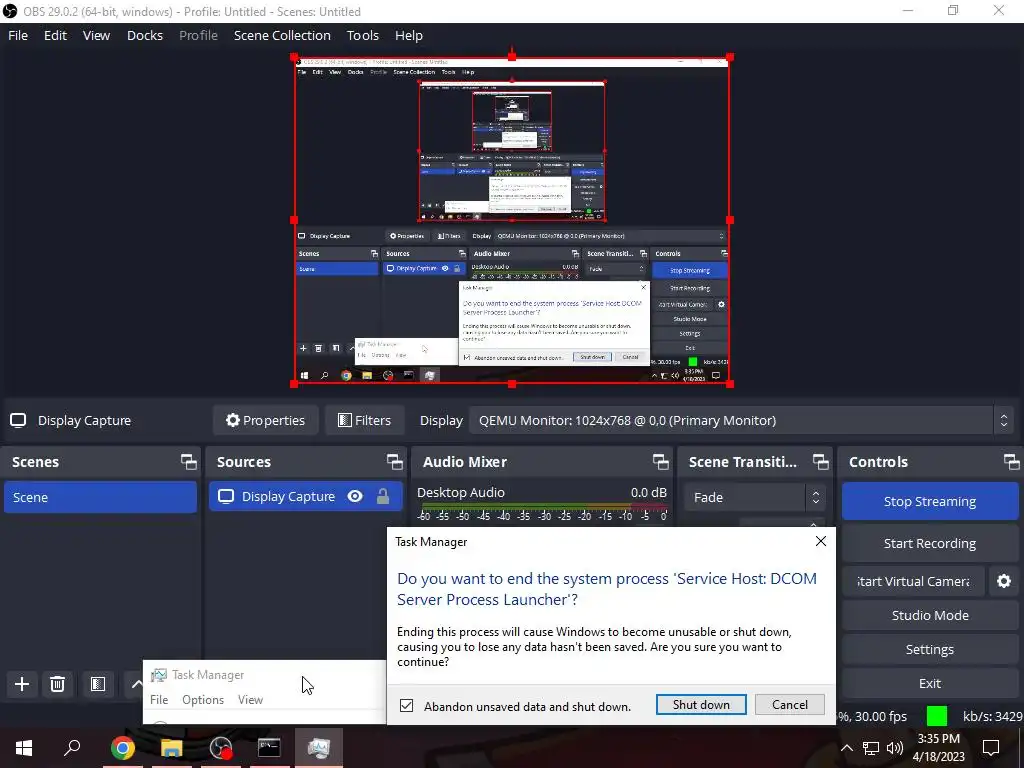Open the Display monitor dropdown
The image size is (1024, 768).
[x=740, y=421]
